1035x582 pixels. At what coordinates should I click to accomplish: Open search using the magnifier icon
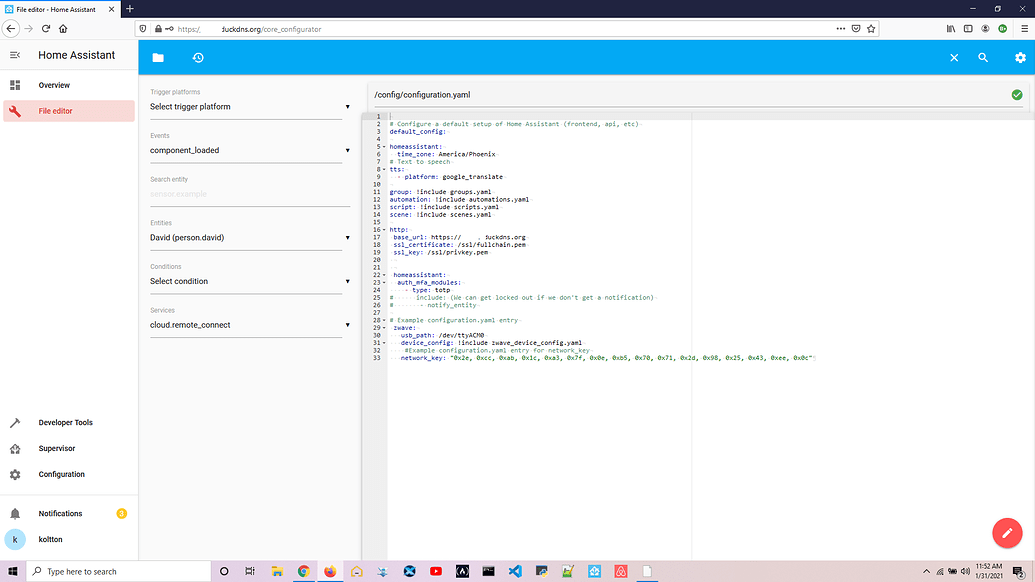[983, 57]
